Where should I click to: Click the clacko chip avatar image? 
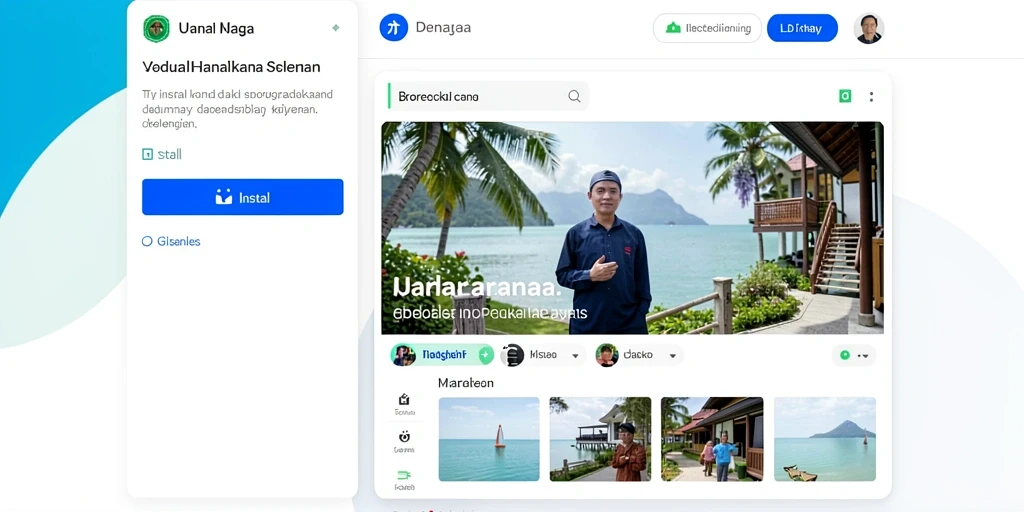coord(607,355)
